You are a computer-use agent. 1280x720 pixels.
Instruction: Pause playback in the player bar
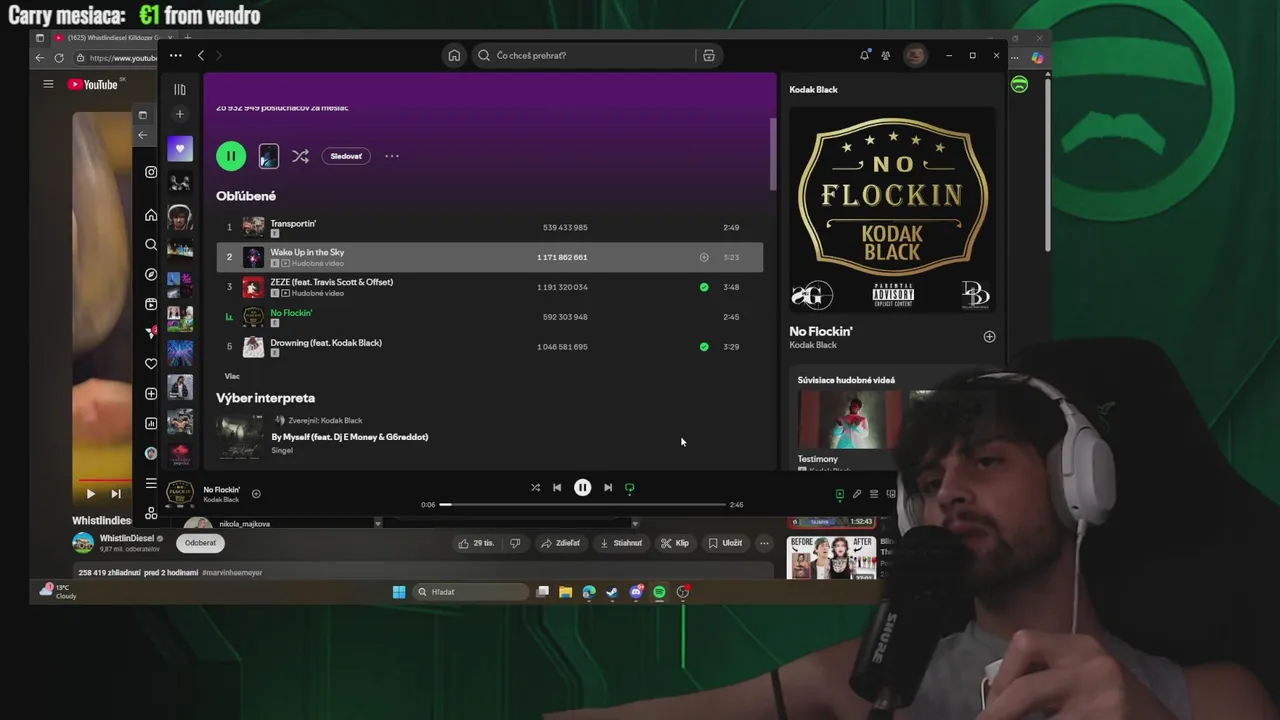tap(582, 488)
